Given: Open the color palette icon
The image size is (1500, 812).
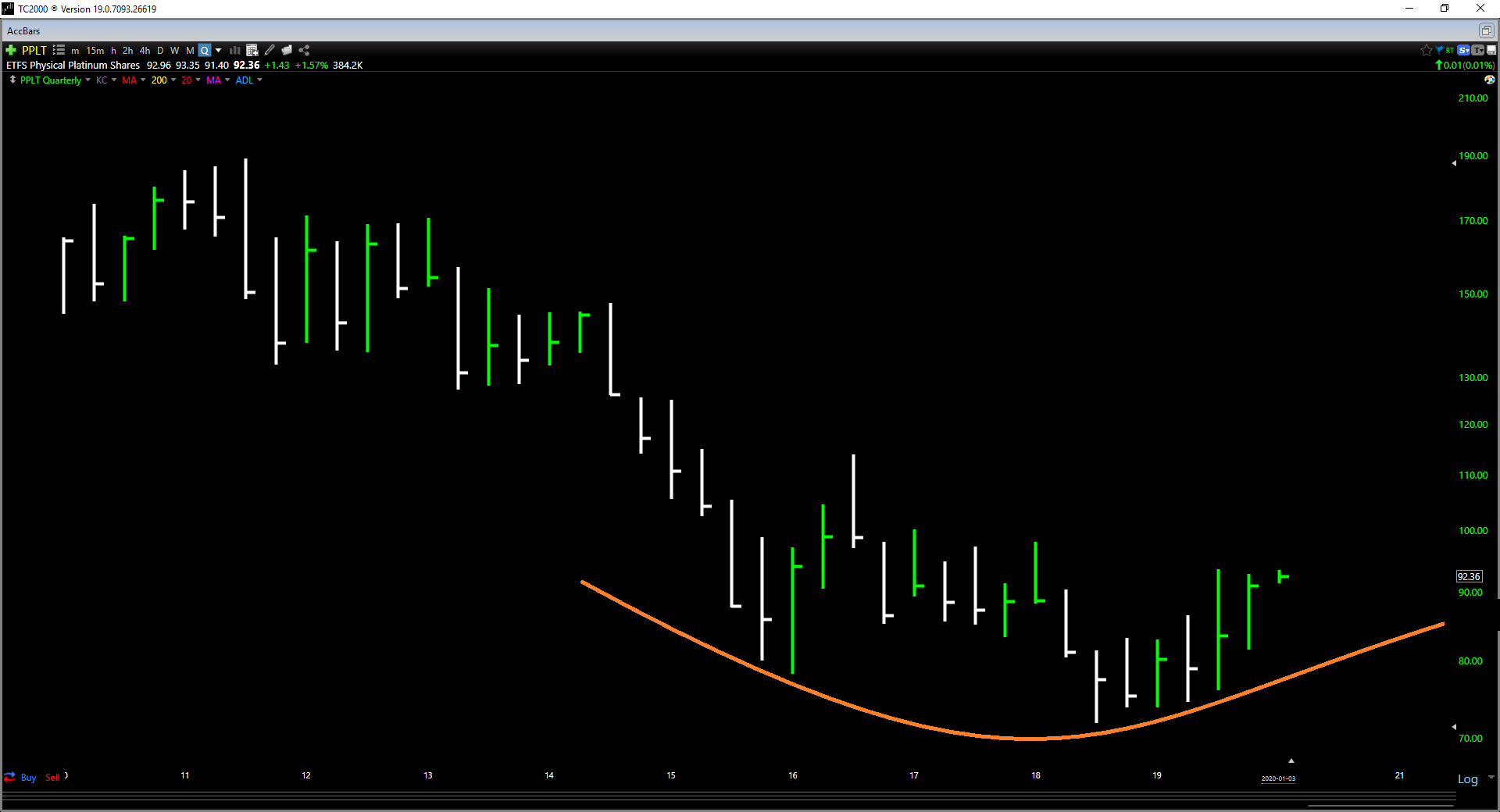Looking at the screenshot, I should click(1490, 80).
